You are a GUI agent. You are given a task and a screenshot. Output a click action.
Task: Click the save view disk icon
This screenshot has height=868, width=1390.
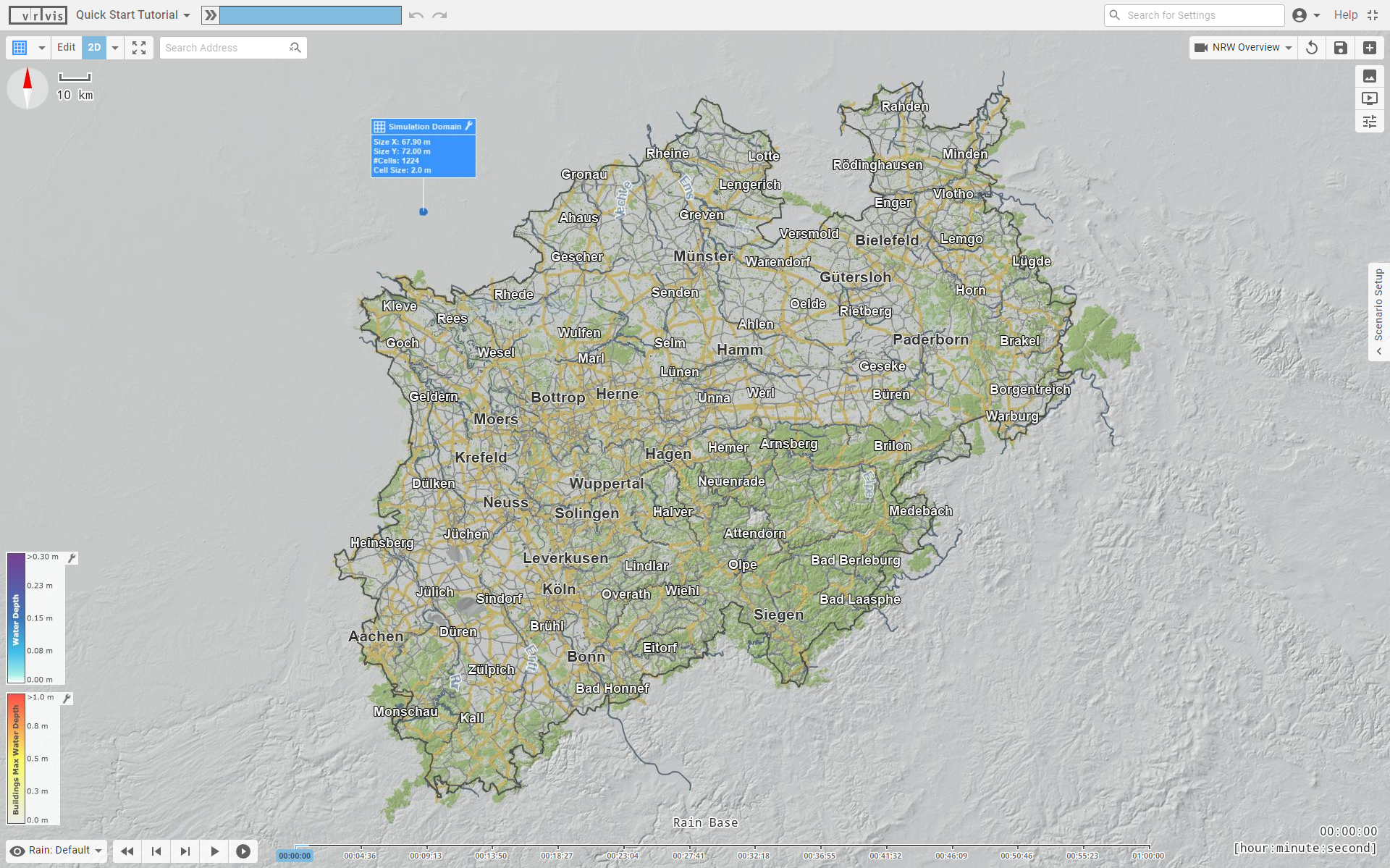click(1340, 48)
